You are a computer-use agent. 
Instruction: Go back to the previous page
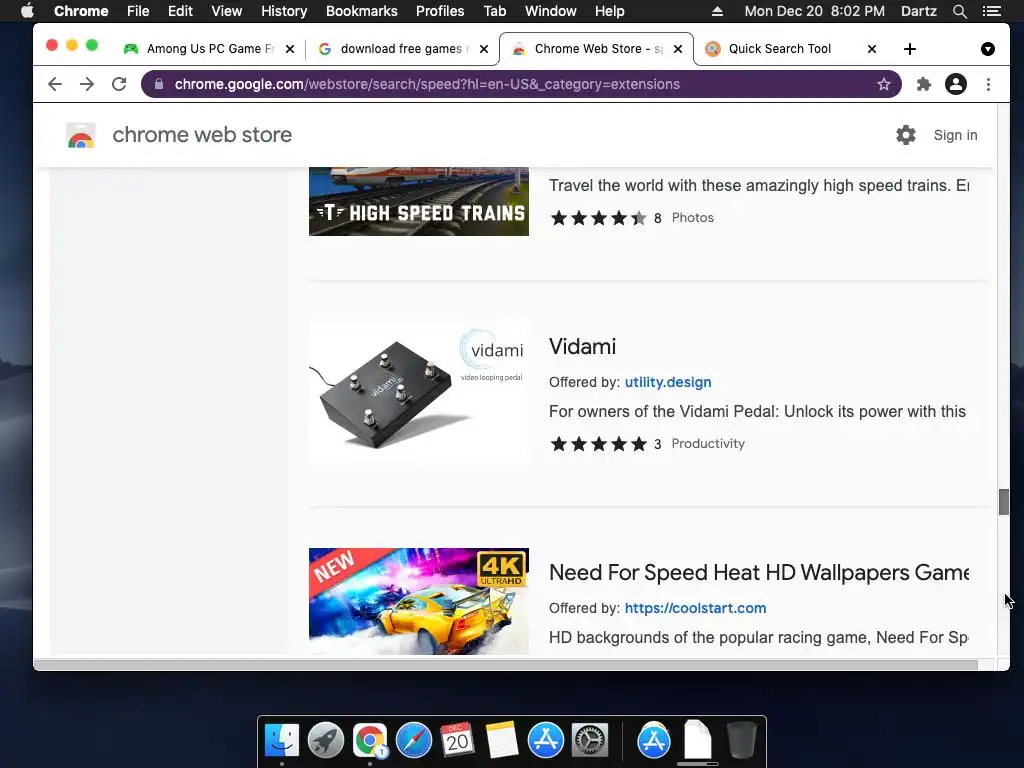(x=55, y=84)
